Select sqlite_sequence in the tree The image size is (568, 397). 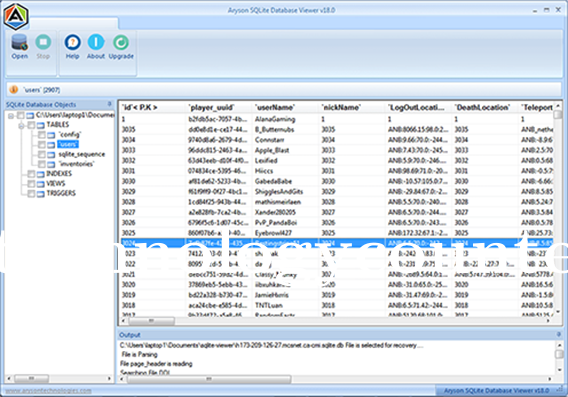pos(82,154)
